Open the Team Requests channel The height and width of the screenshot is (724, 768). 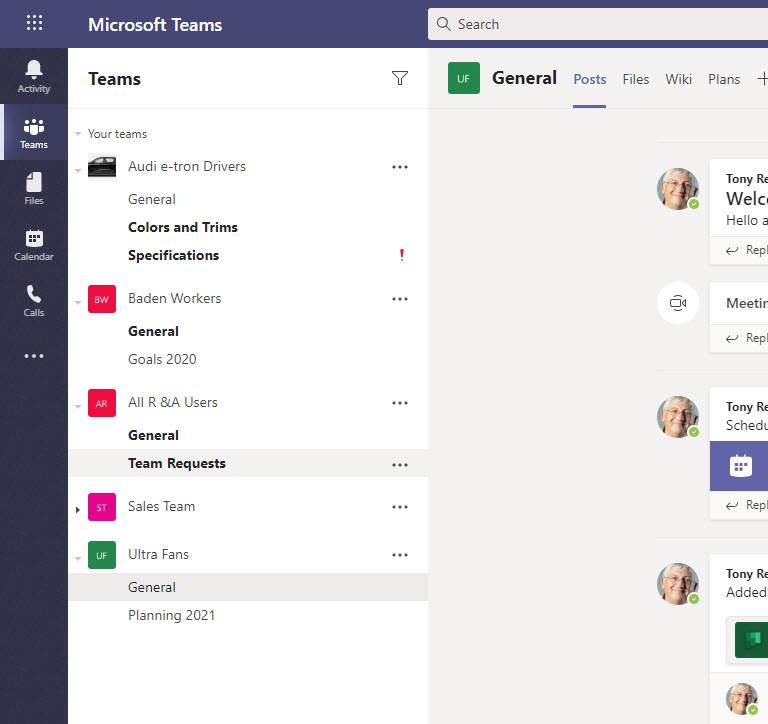(177, 463)
